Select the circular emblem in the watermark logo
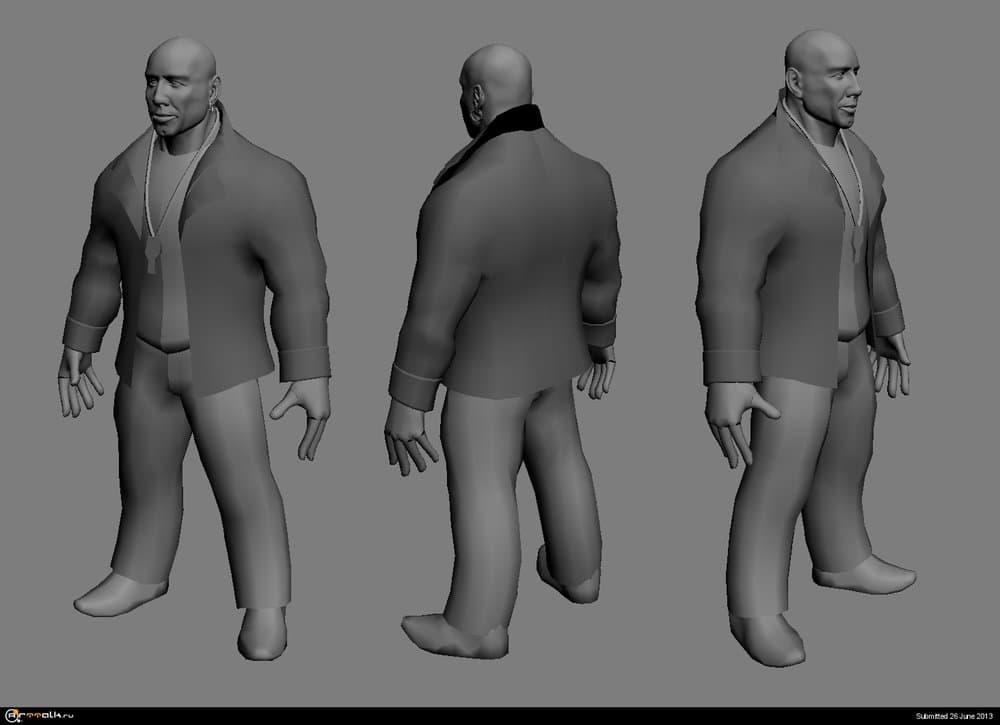 point(10,715)
